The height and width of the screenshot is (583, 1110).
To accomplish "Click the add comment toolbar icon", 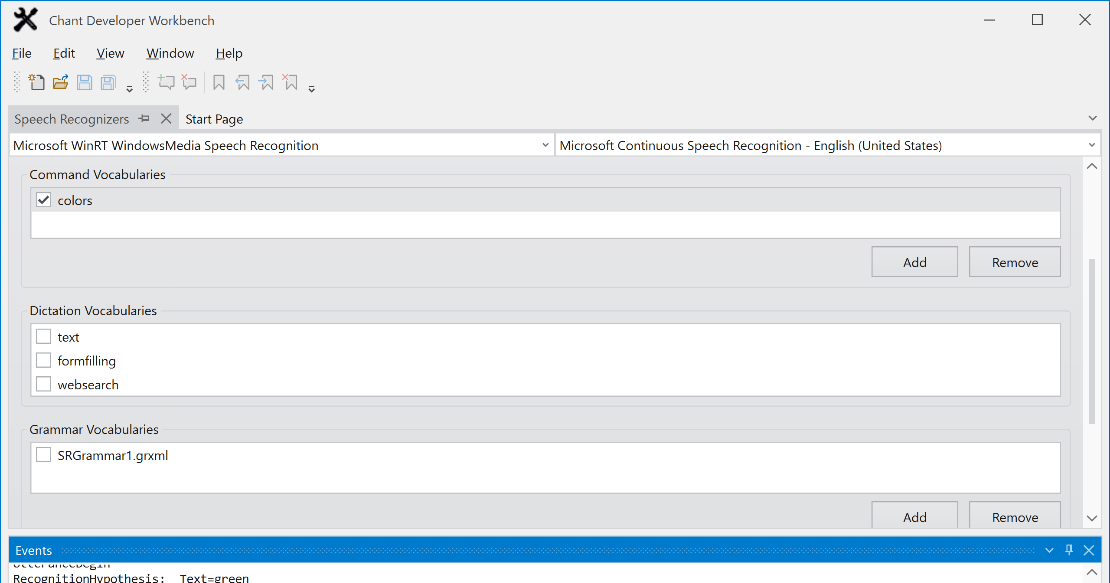I will click(x=166, y=83).
